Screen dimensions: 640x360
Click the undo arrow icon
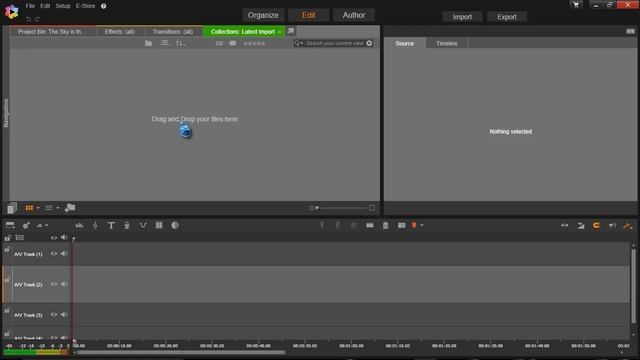[28, 19]
